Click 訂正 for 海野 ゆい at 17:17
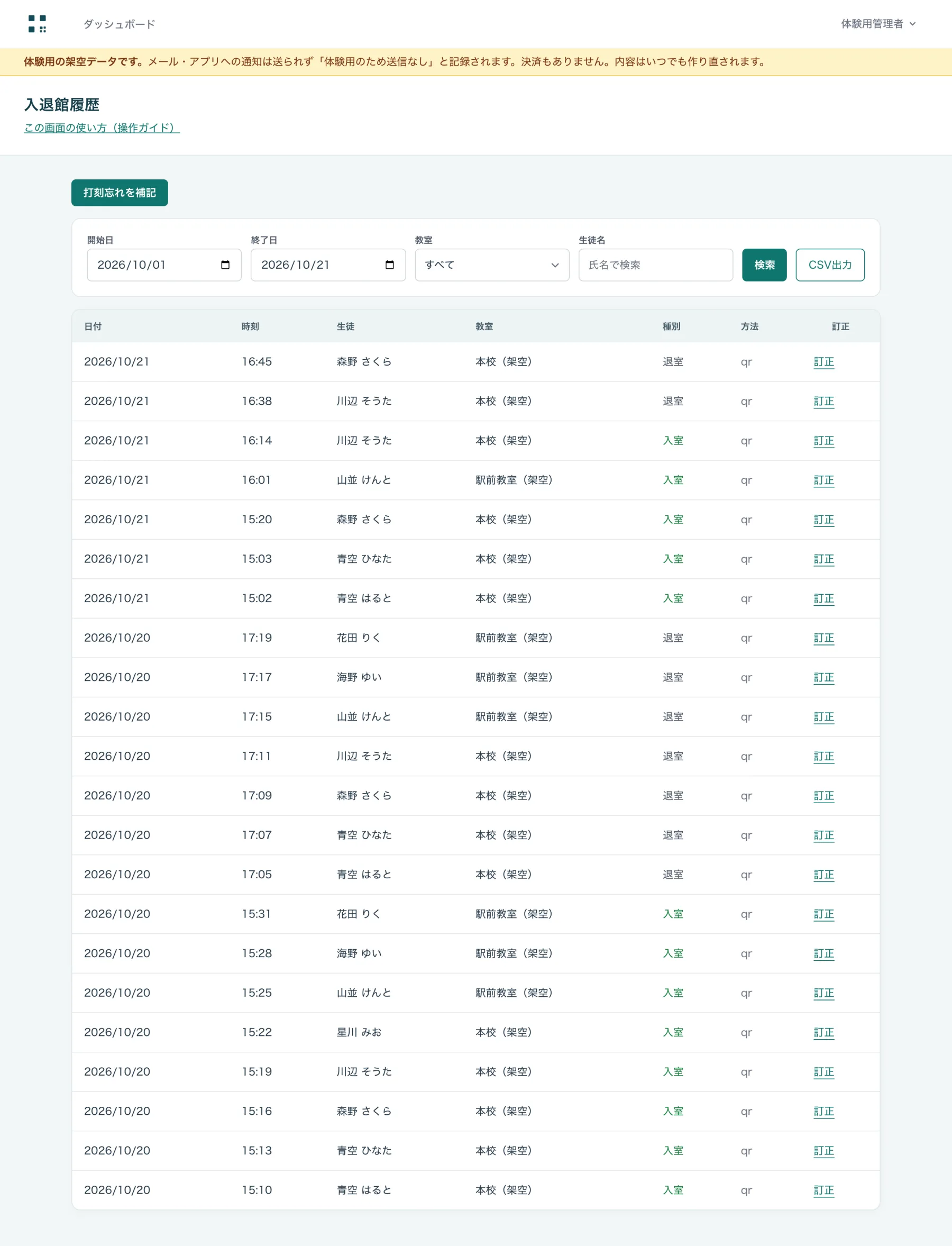Screen dimensions: 952x1246 click(x=824, y=677)
